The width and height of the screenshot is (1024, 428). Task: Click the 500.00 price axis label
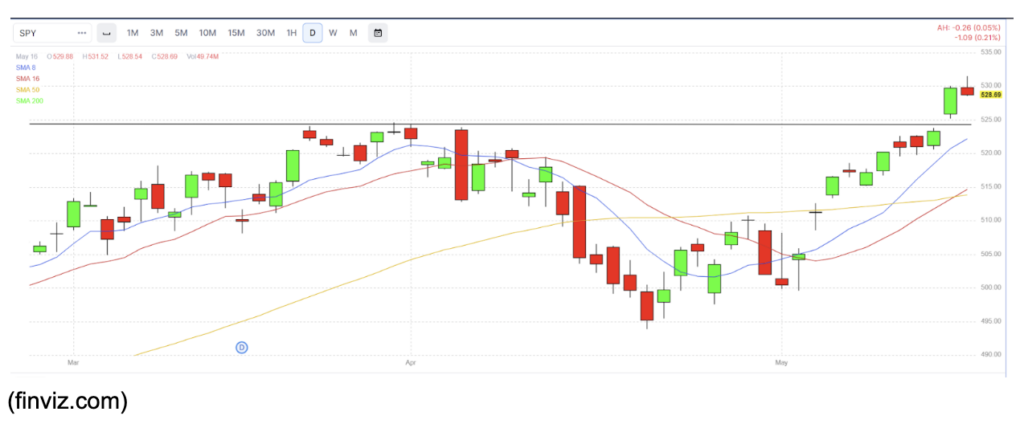[991, 287]
